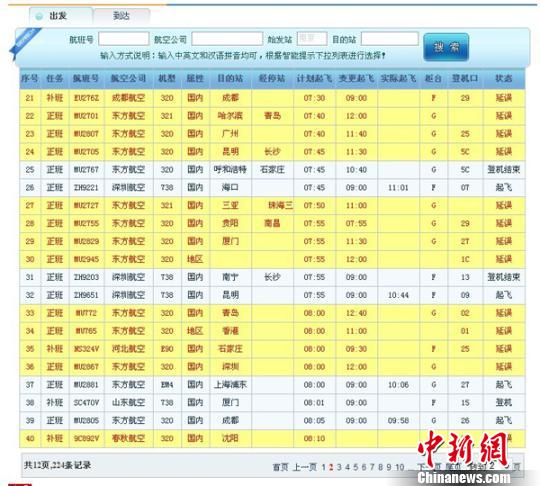Go to page 4 in pagination
Viewport: 540px width, 486px height.
tap(347, 467)
